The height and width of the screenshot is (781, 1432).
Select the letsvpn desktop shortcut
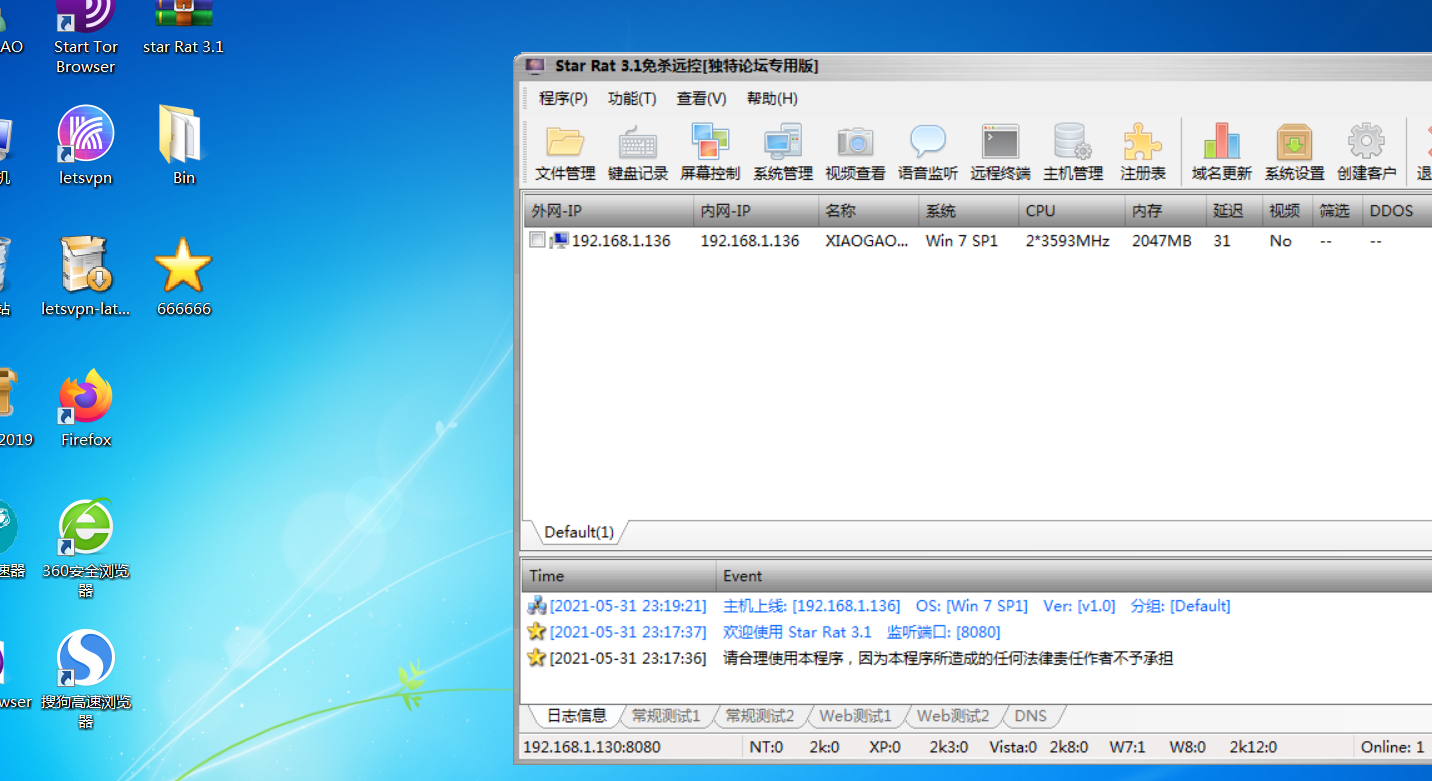coord(86,146)
